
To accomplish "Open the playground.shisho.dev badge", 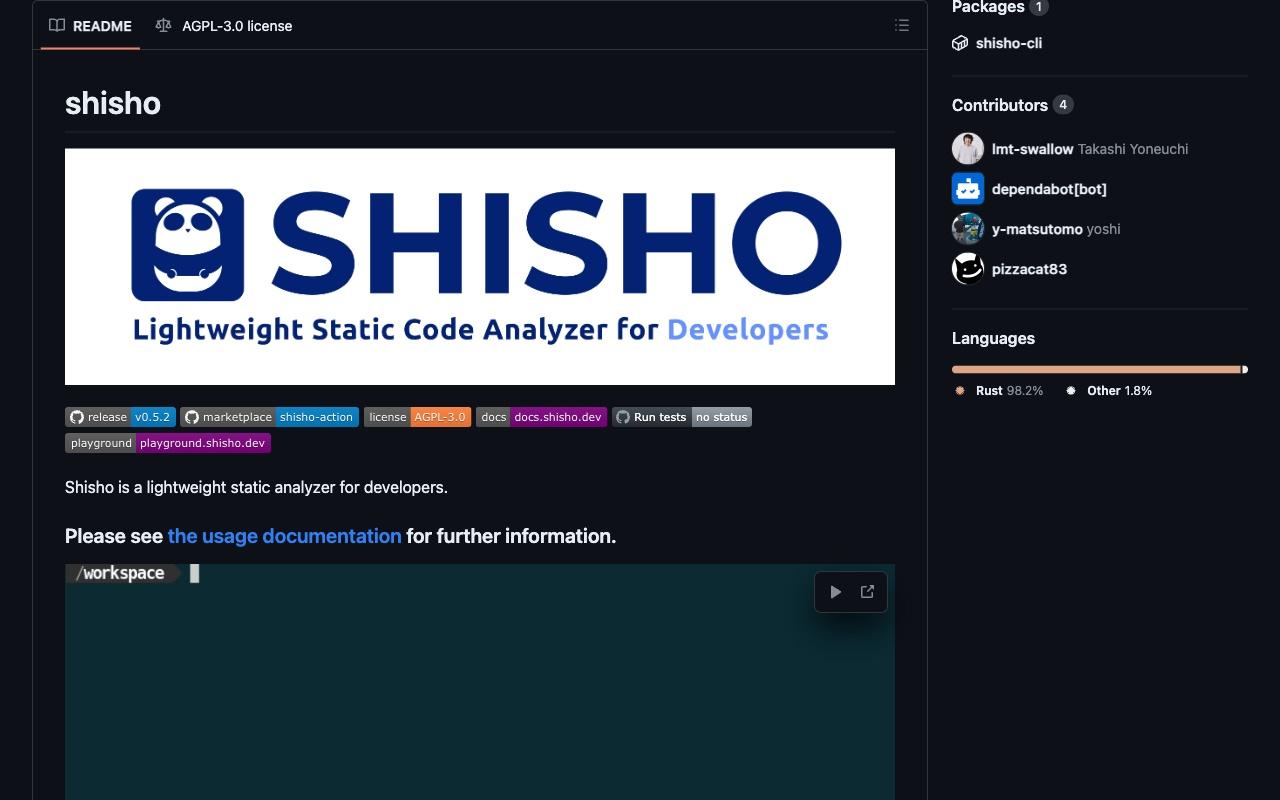I will pos(168,443).
